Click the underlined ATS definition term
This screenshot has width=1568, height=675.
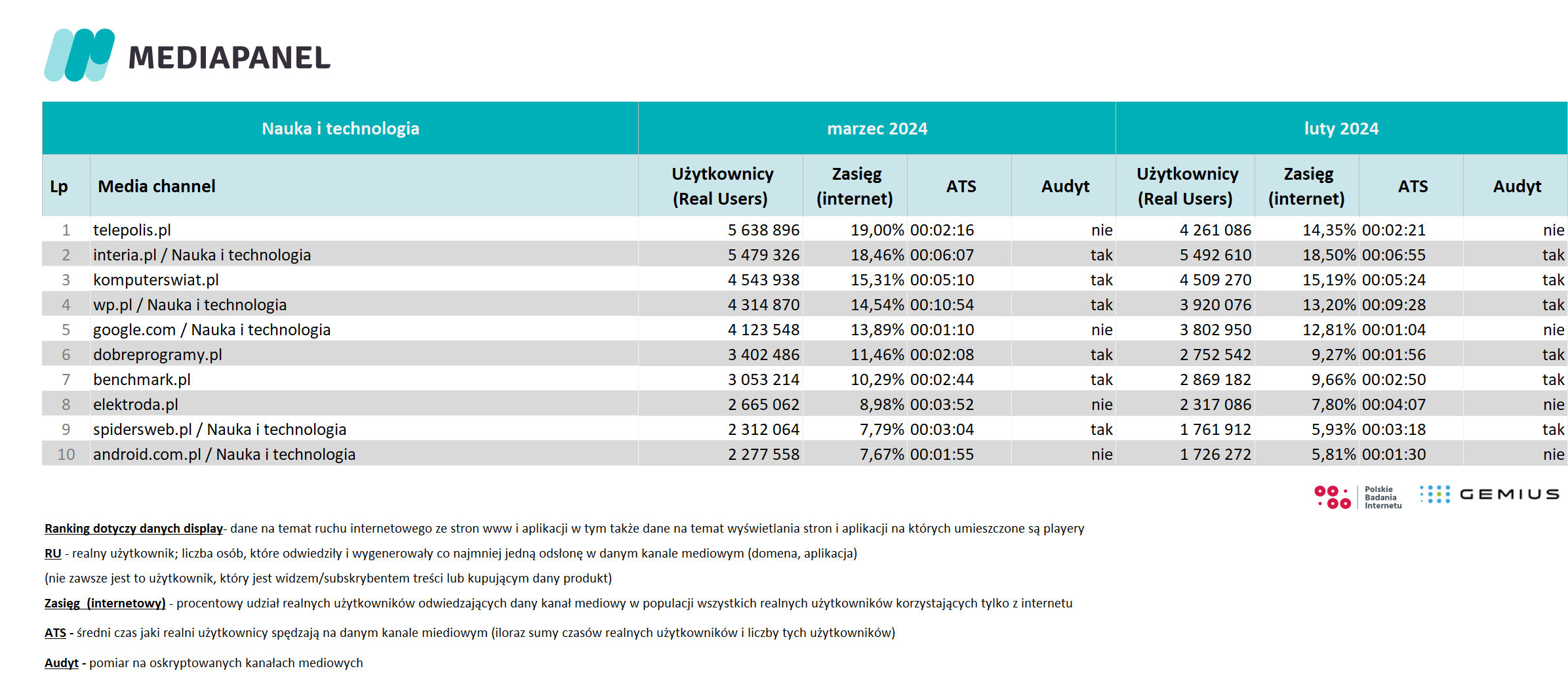pyautogui.click(x=55, y=633)
